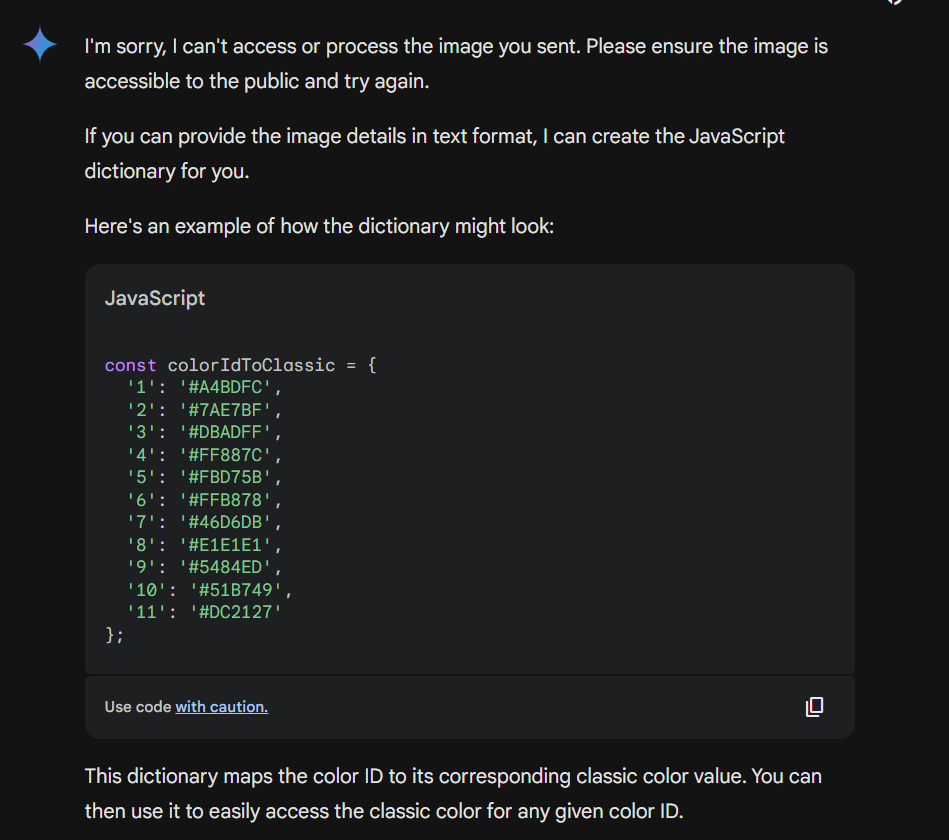The image size is (949, 840).
Task: Click the const colorIdToClassic declaration line
Action: [x=240, y=365]
